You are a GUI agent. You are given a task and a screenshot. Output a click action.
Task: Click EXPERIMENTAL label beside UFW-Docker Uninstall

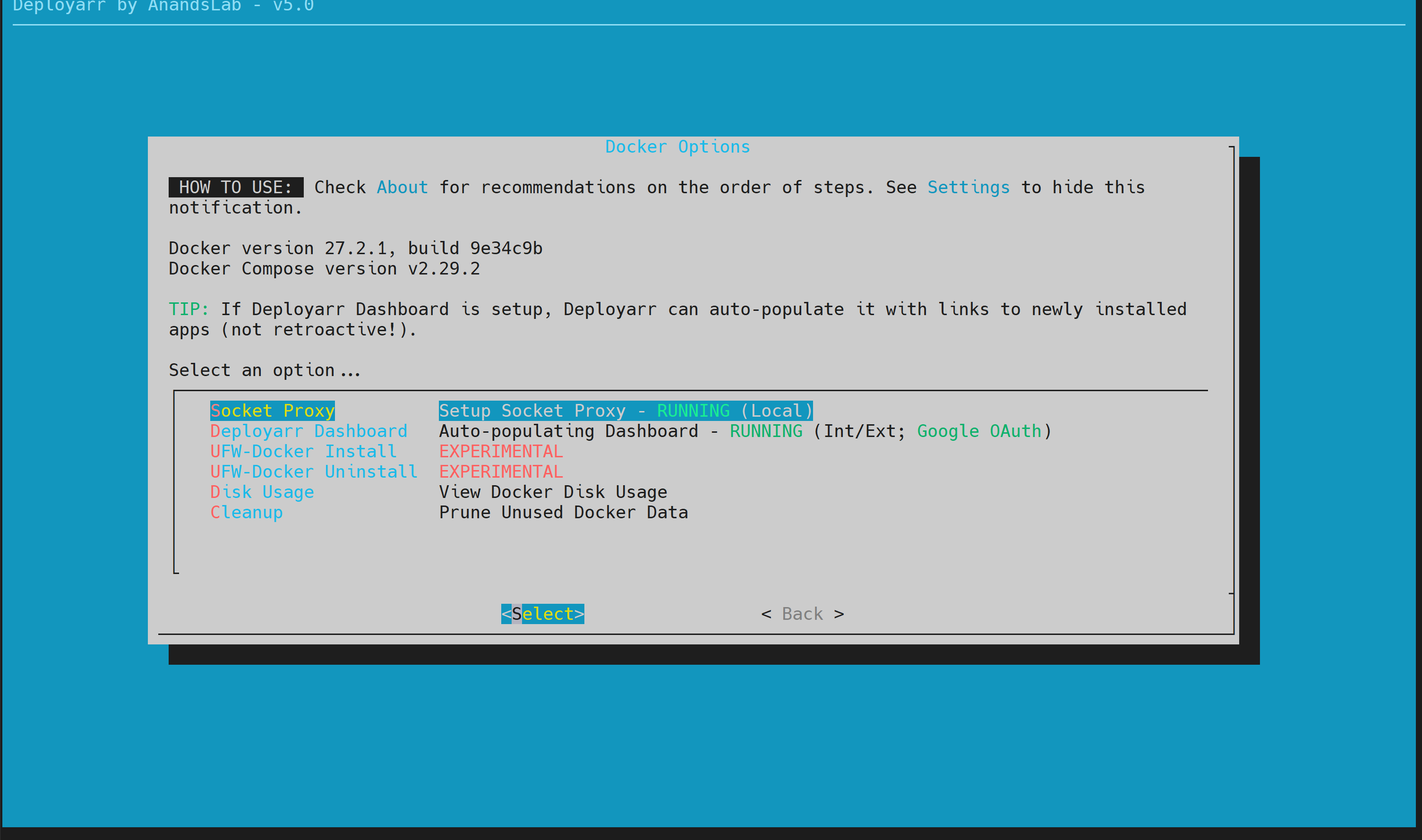click(501, 471)
